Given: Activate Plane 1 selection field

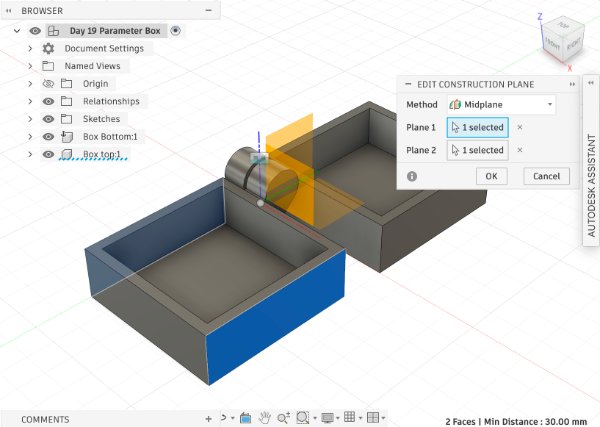Looking at the screenshot, I should pyautogui.click(x=478, y=127).
